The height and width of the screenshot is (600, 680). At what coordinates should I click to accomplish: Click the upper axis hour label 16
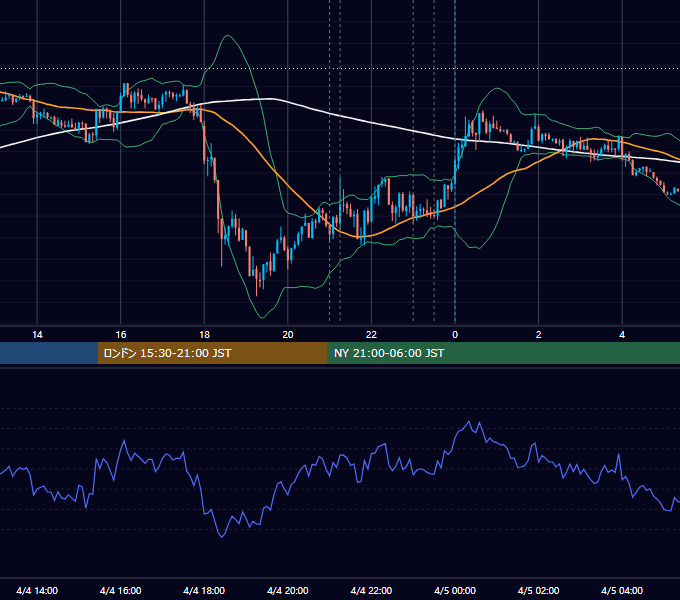tap(121, 335)
